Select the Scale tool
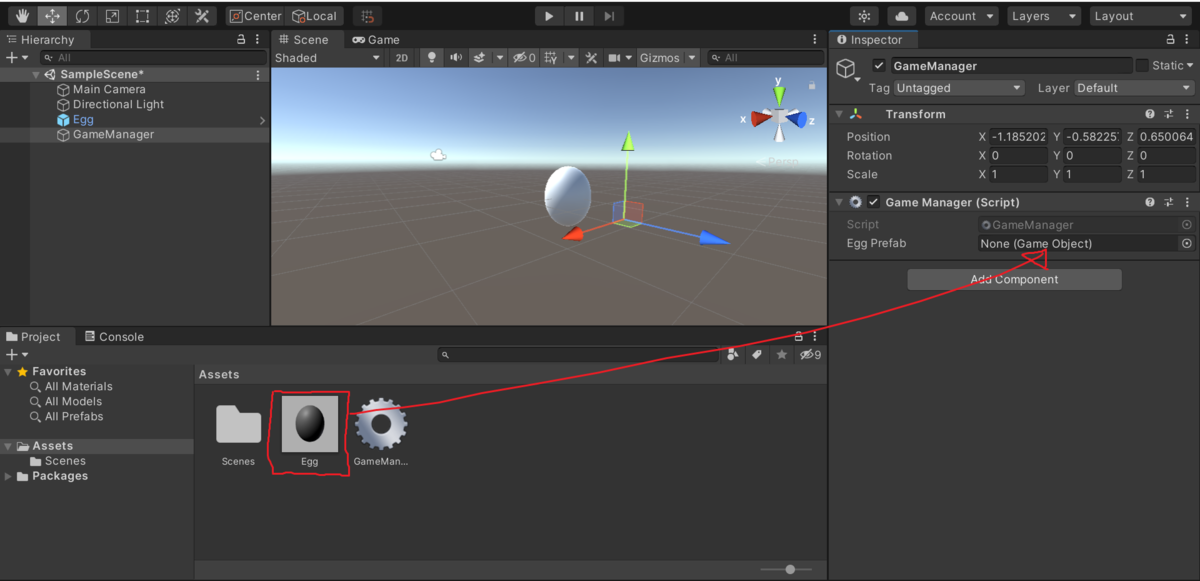 (x=112, y=16)
